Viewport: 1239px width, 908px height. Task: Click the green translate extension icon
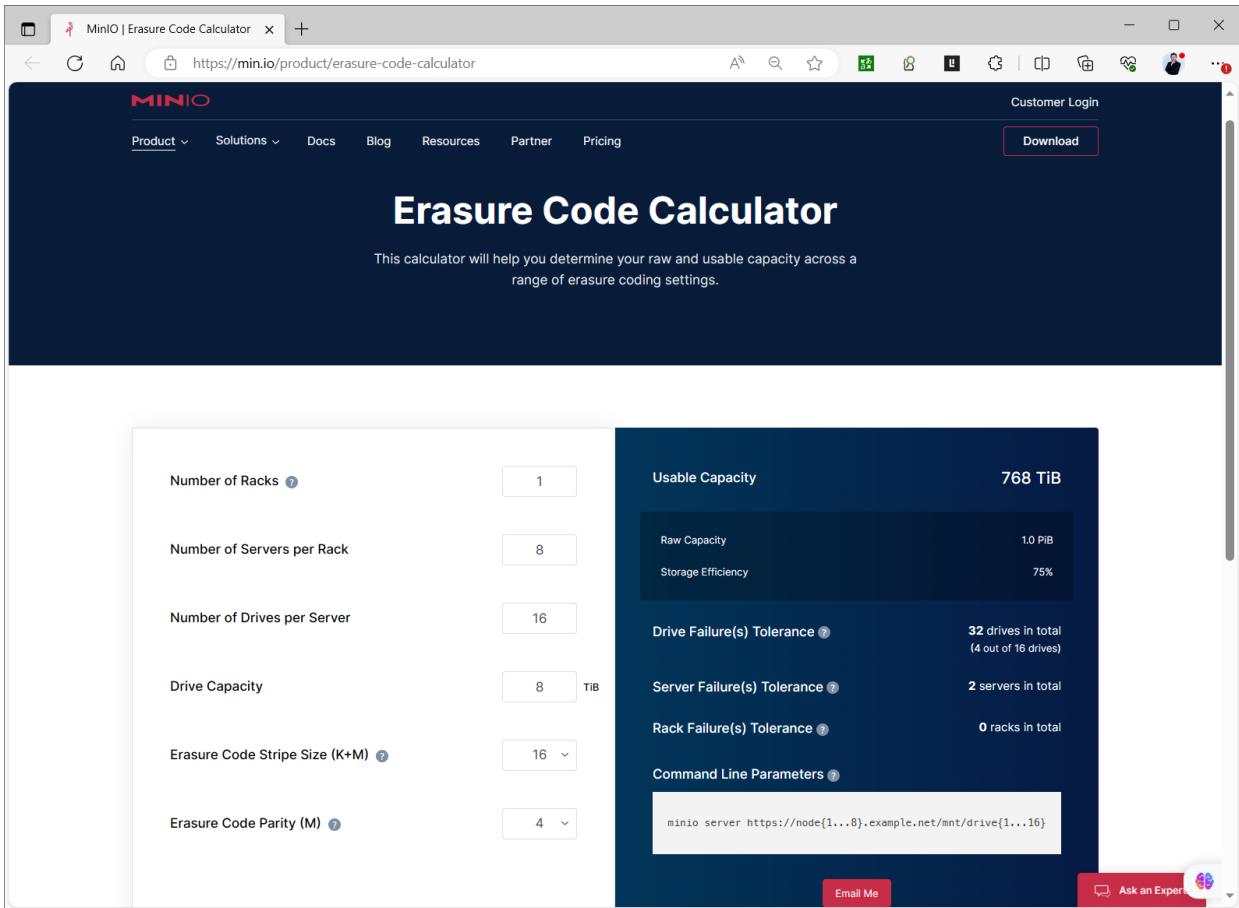click(x=868, y=63)
